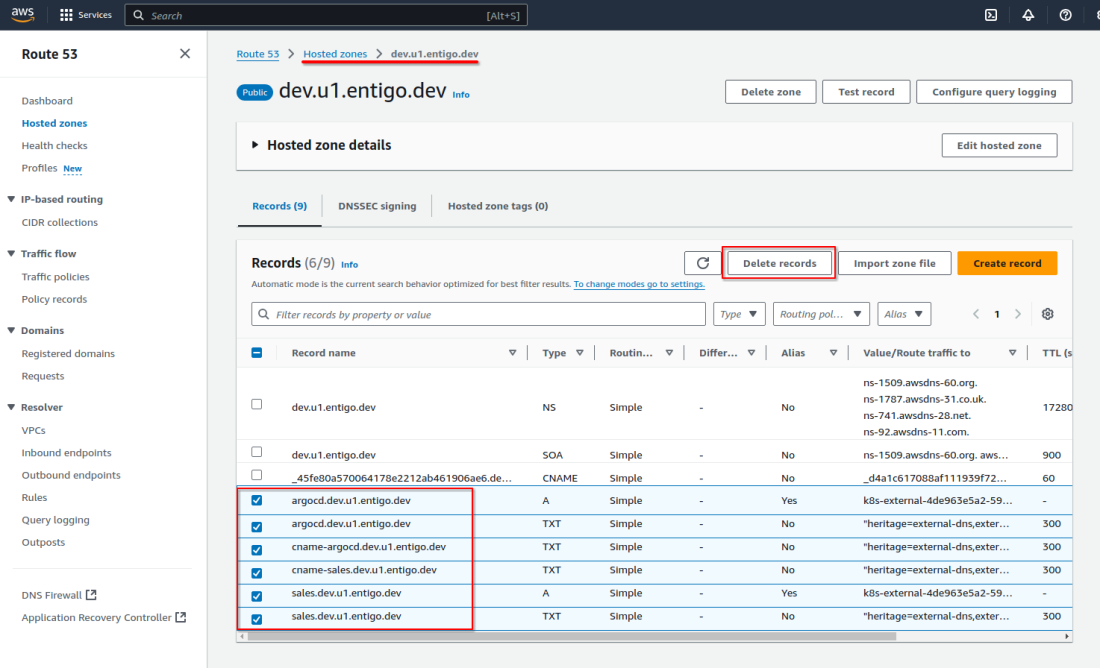Collapse Resolver section
This screenshot has width=1100, height=668.
[11, 407]
